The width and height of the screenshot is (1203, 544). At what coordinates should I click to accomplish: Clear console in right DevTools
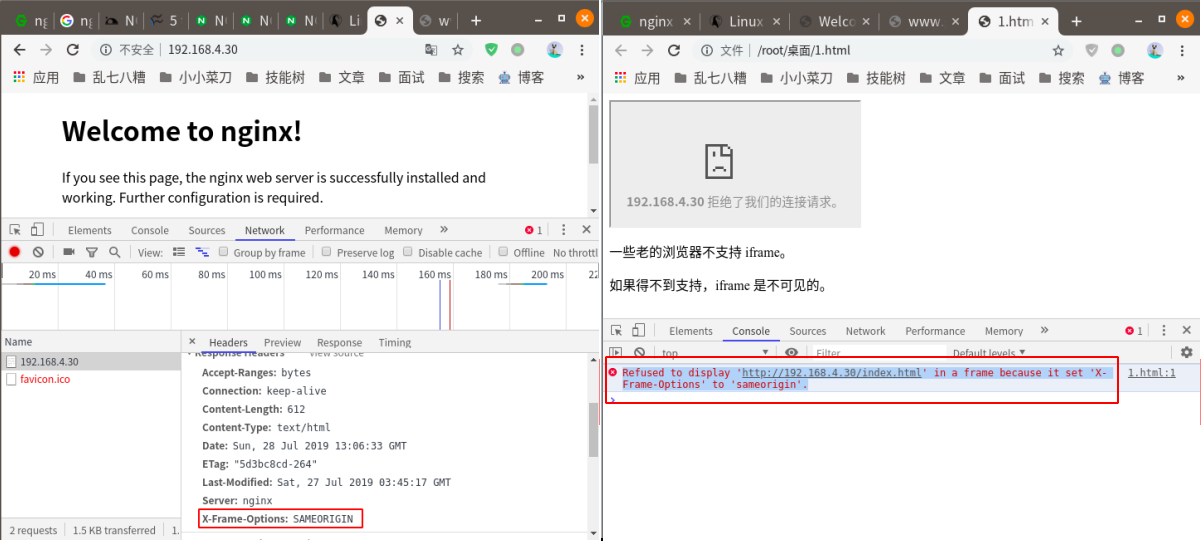(640, 353)
